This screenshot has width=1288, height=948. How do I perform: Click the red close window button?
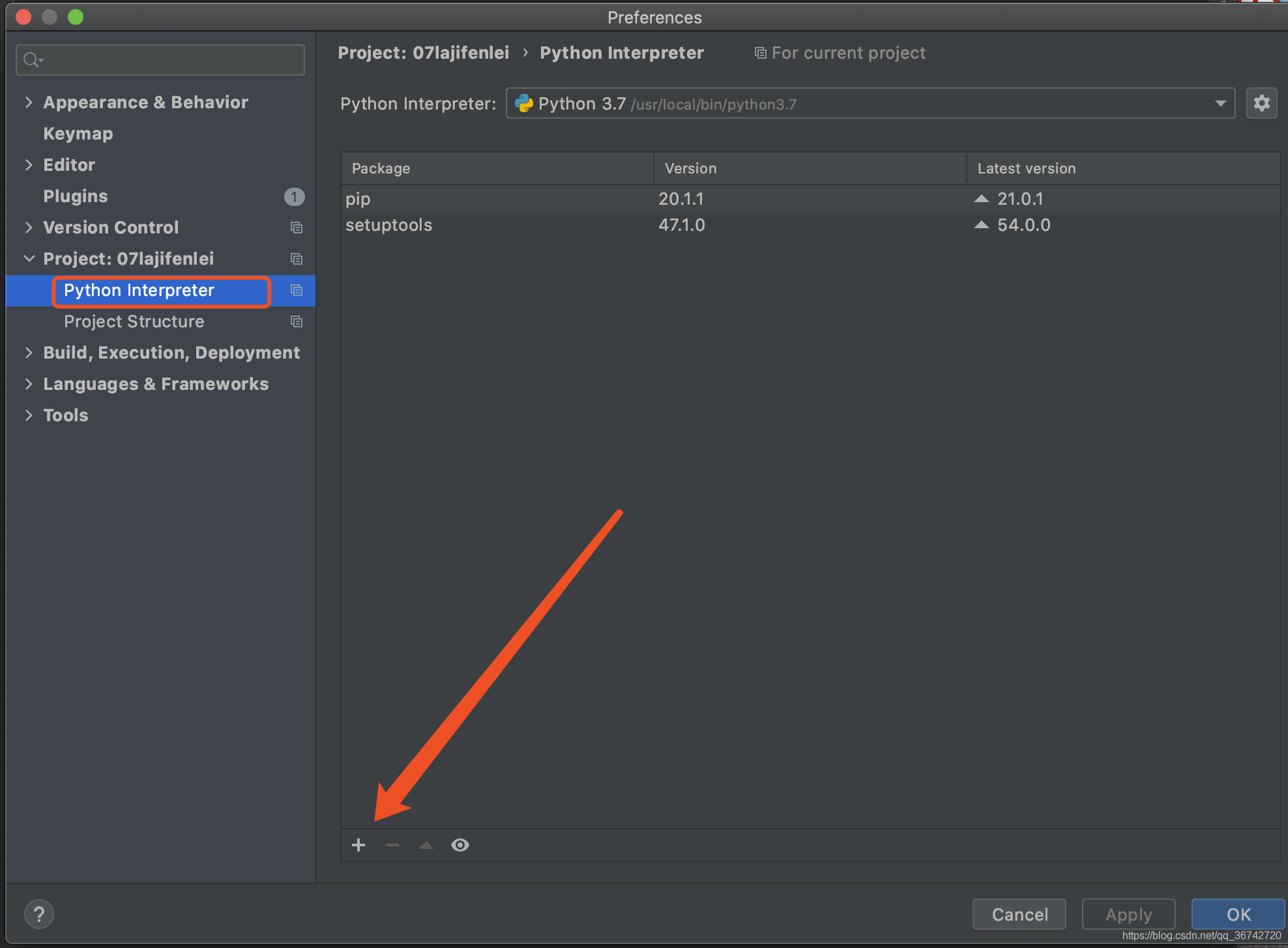point(23,17)
